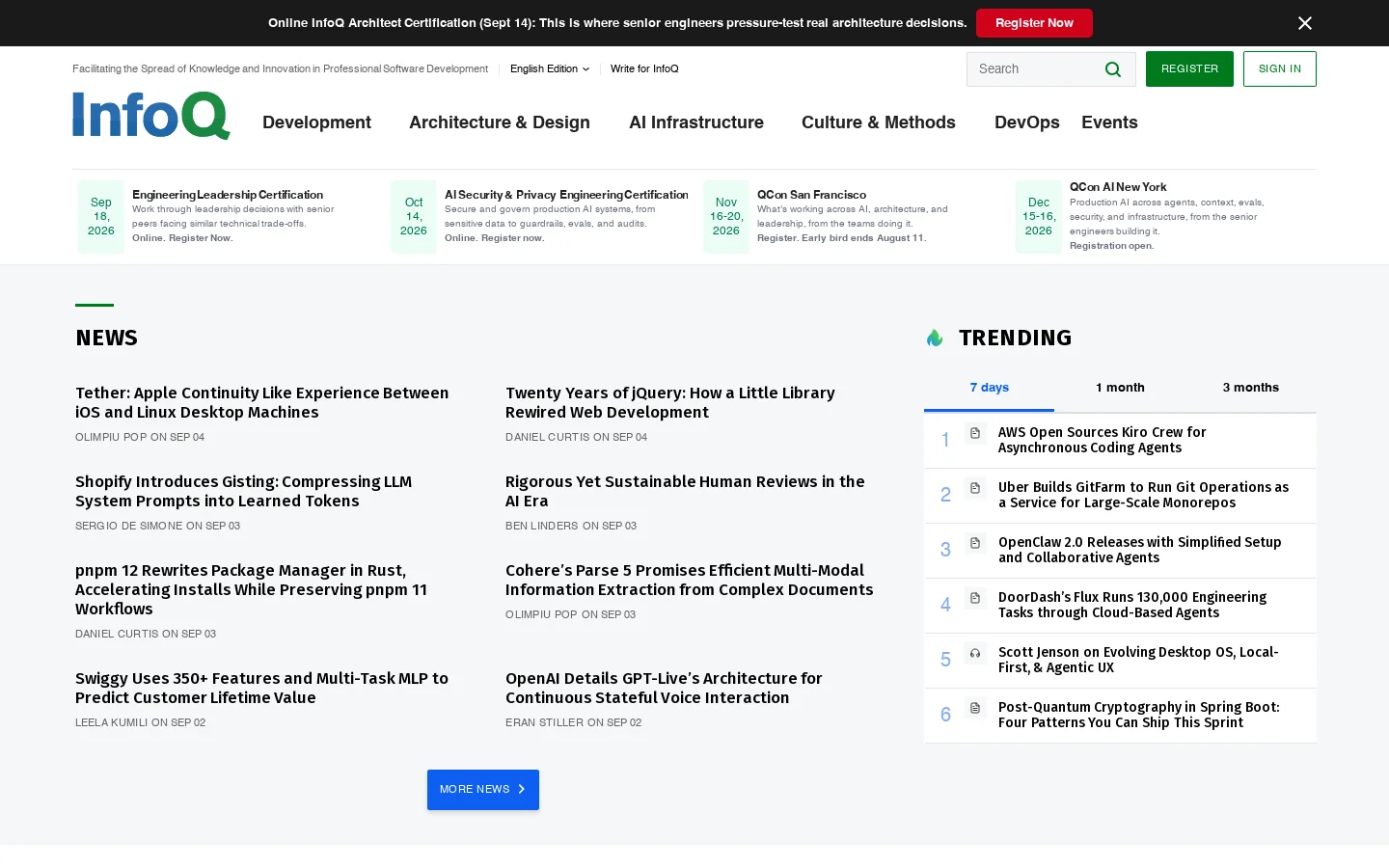Open the Architecture & Design menu

(500, 122)
